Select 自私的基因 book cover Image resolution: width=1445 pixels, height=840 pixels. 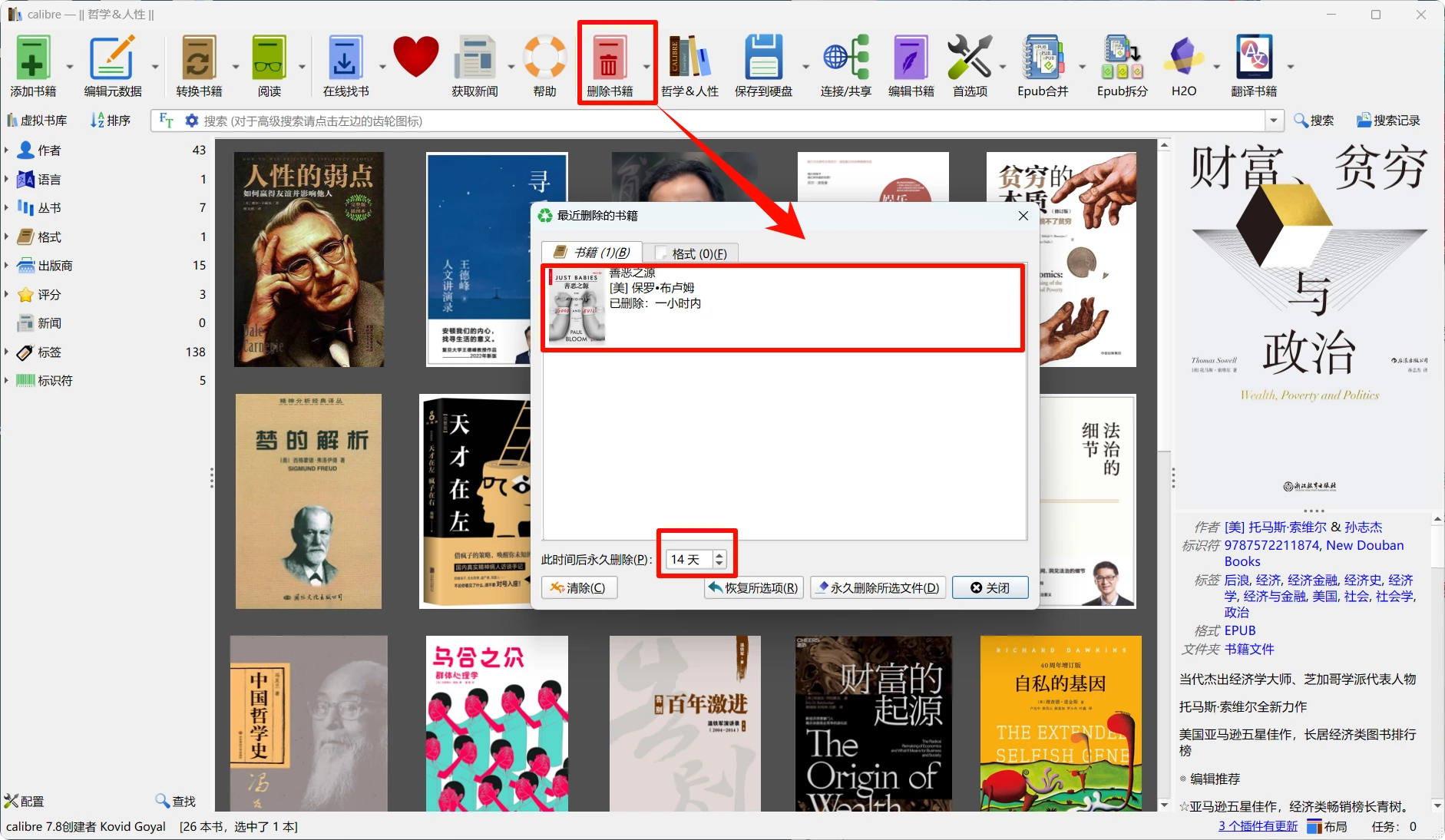[1061, 723]
